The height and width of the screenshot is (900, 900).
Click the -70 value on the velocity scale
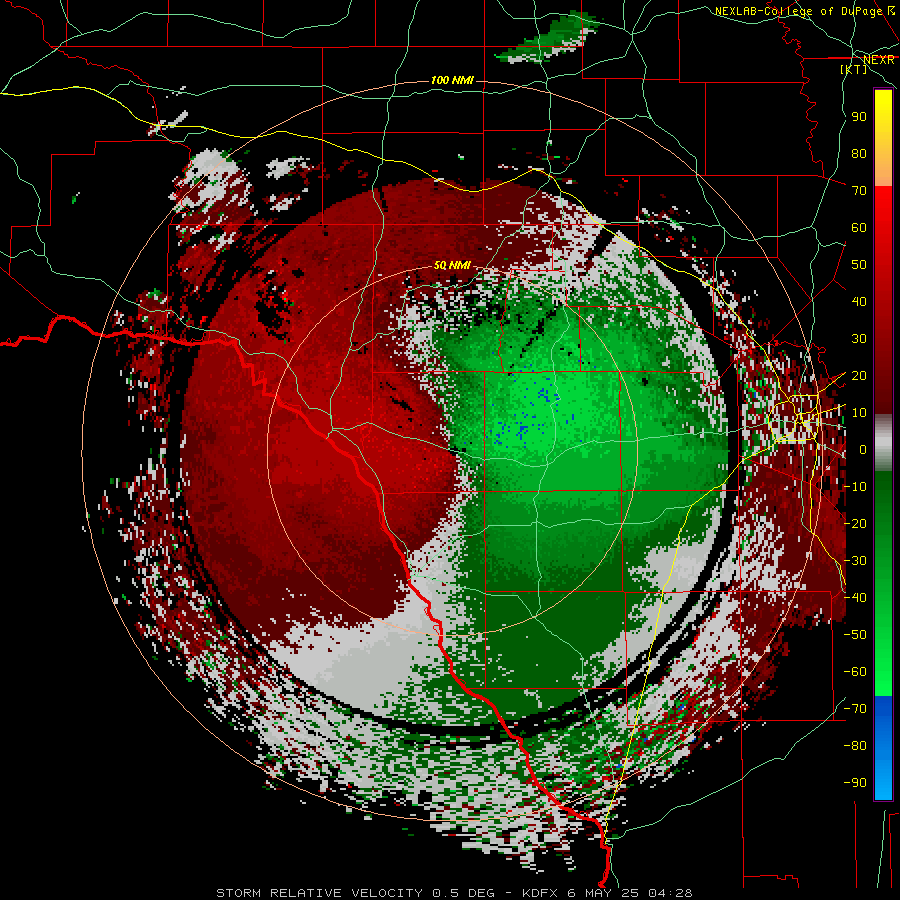pos(855,709)
